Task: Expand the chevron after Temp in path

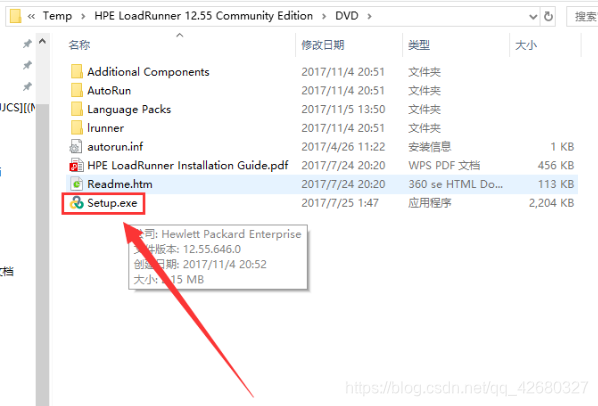Action: (83, 16)
